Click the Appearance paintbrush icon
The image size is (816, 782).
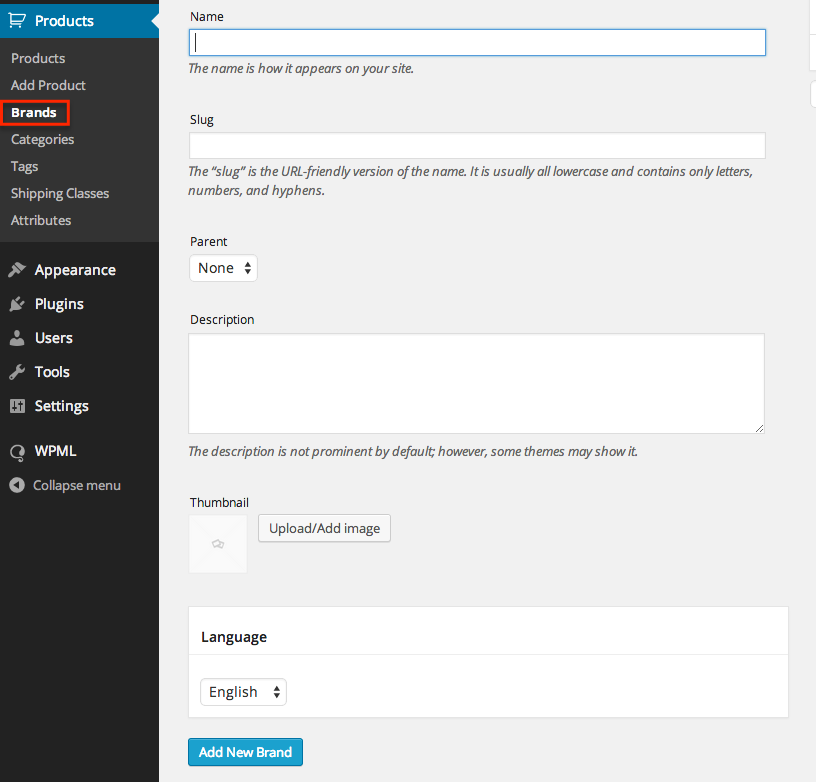[17, 270]
